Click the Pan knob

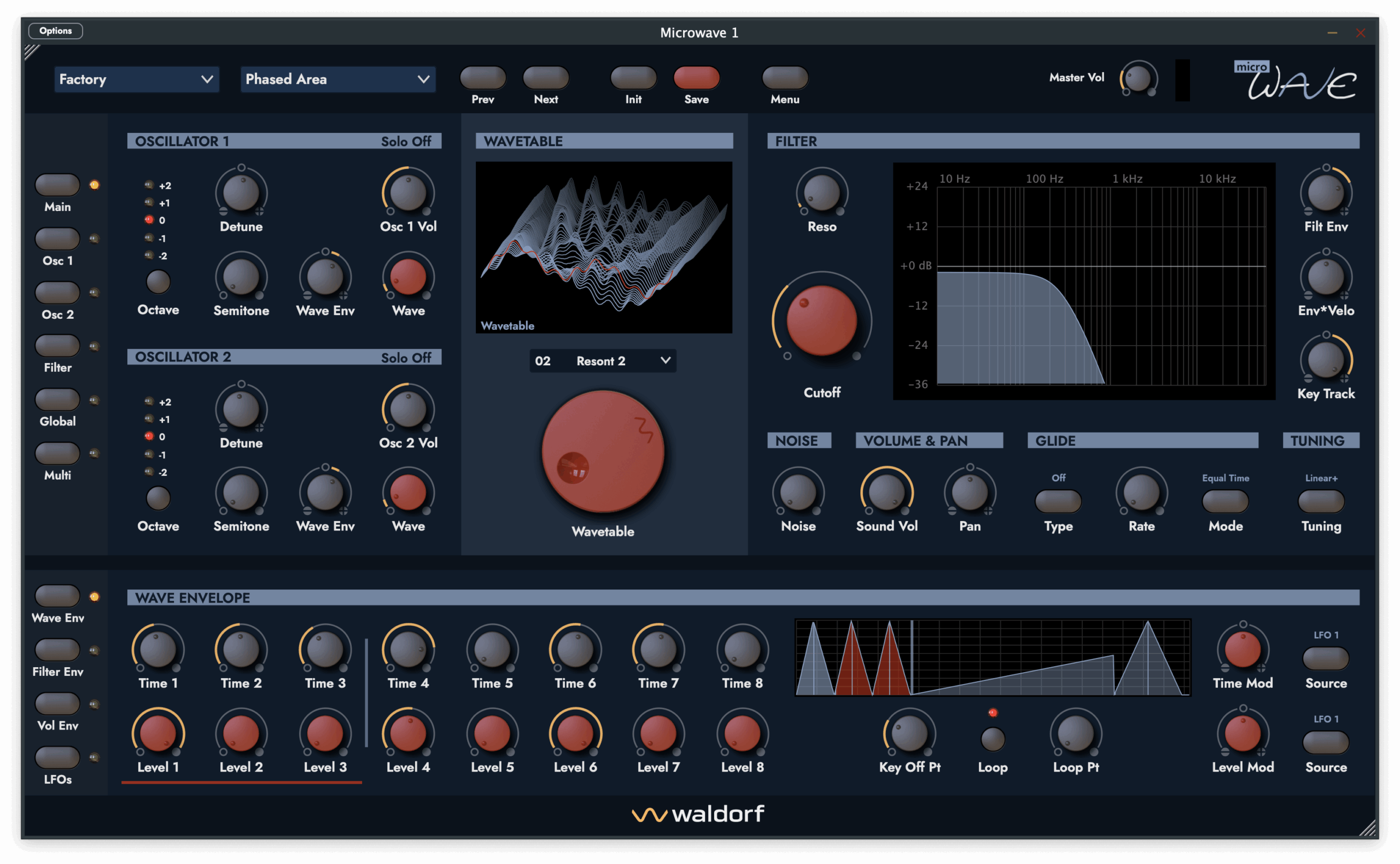tap(970, 493)
